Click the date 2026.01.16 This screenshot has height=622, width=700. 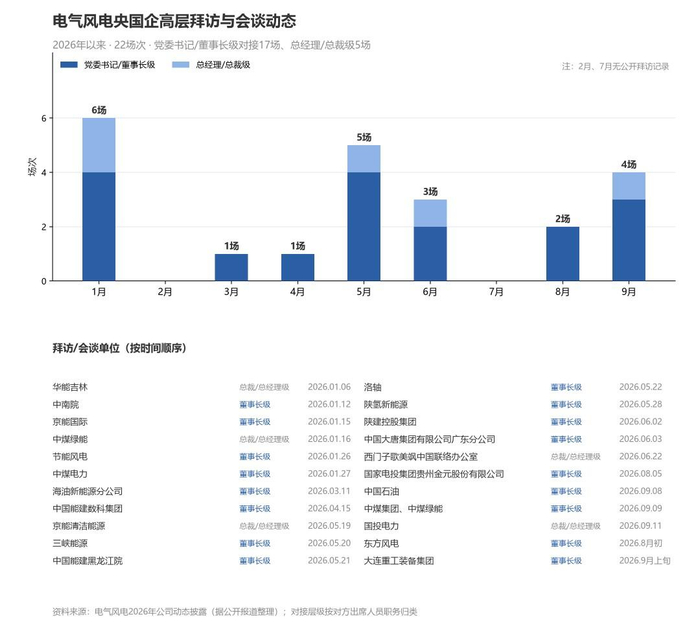point(329,439)
